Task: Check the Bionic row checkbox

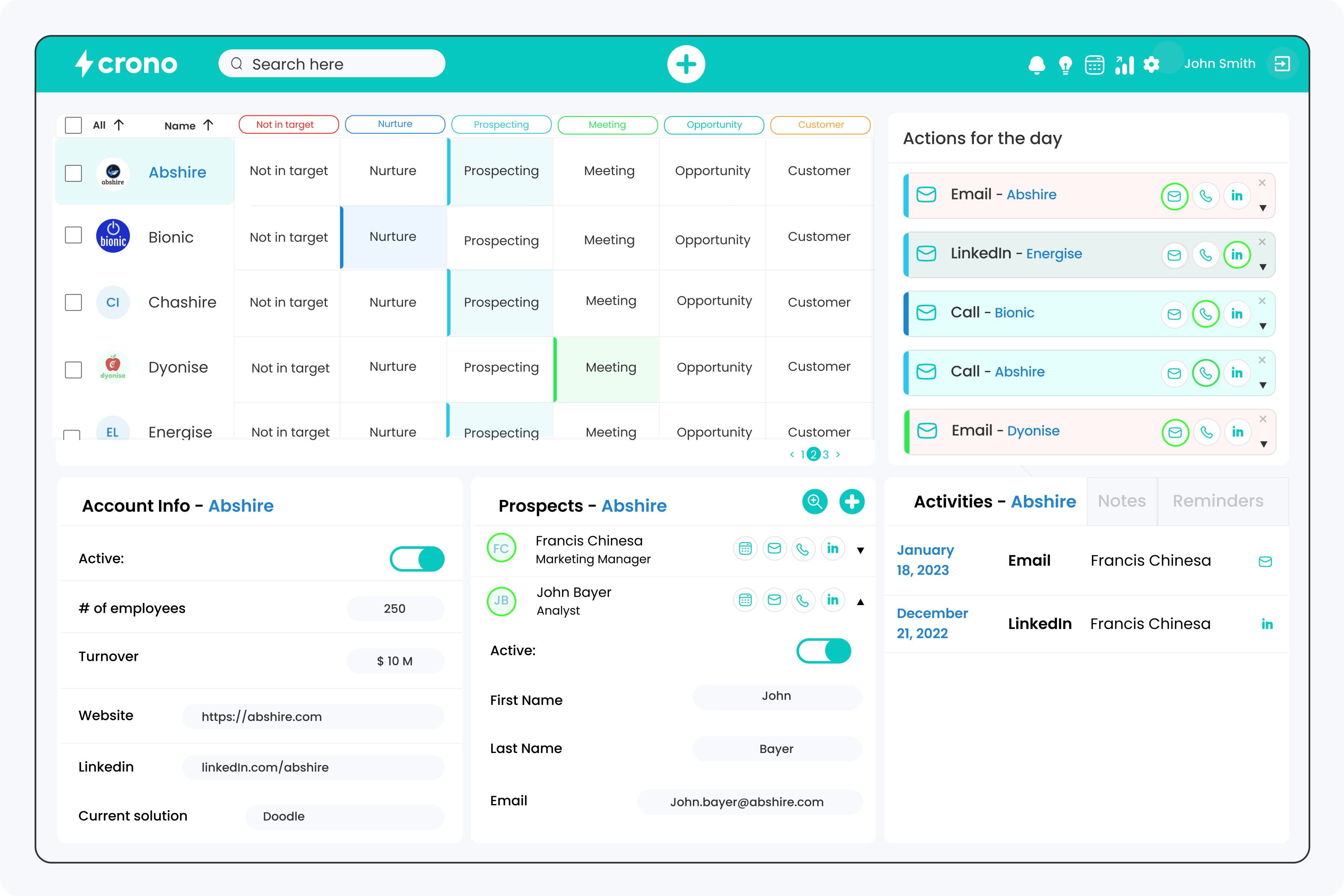Action: pyautogui.click(x=73, y=235)
